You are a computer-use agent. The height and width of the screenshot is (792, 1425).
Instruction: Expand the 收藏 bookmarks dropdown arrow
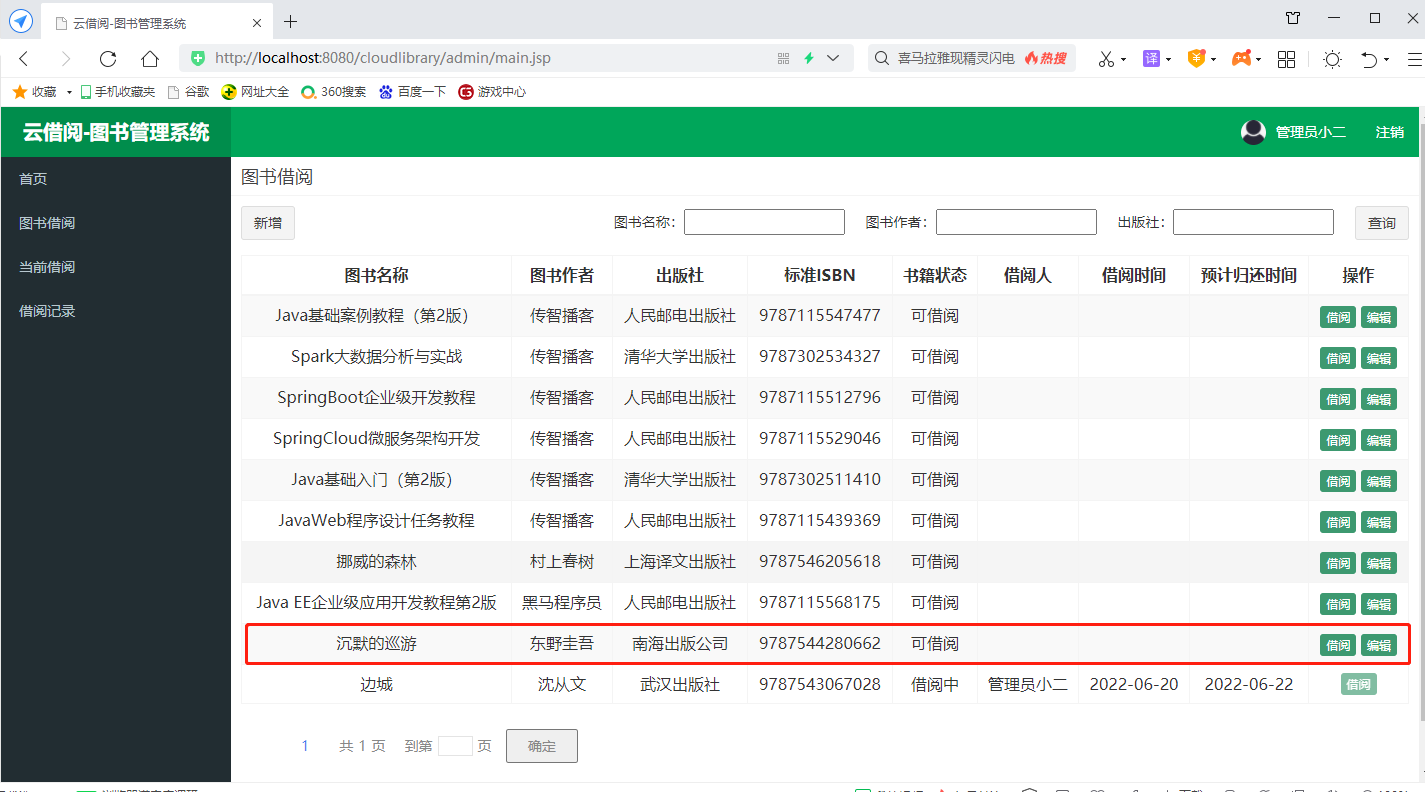(x=69, y=92)
